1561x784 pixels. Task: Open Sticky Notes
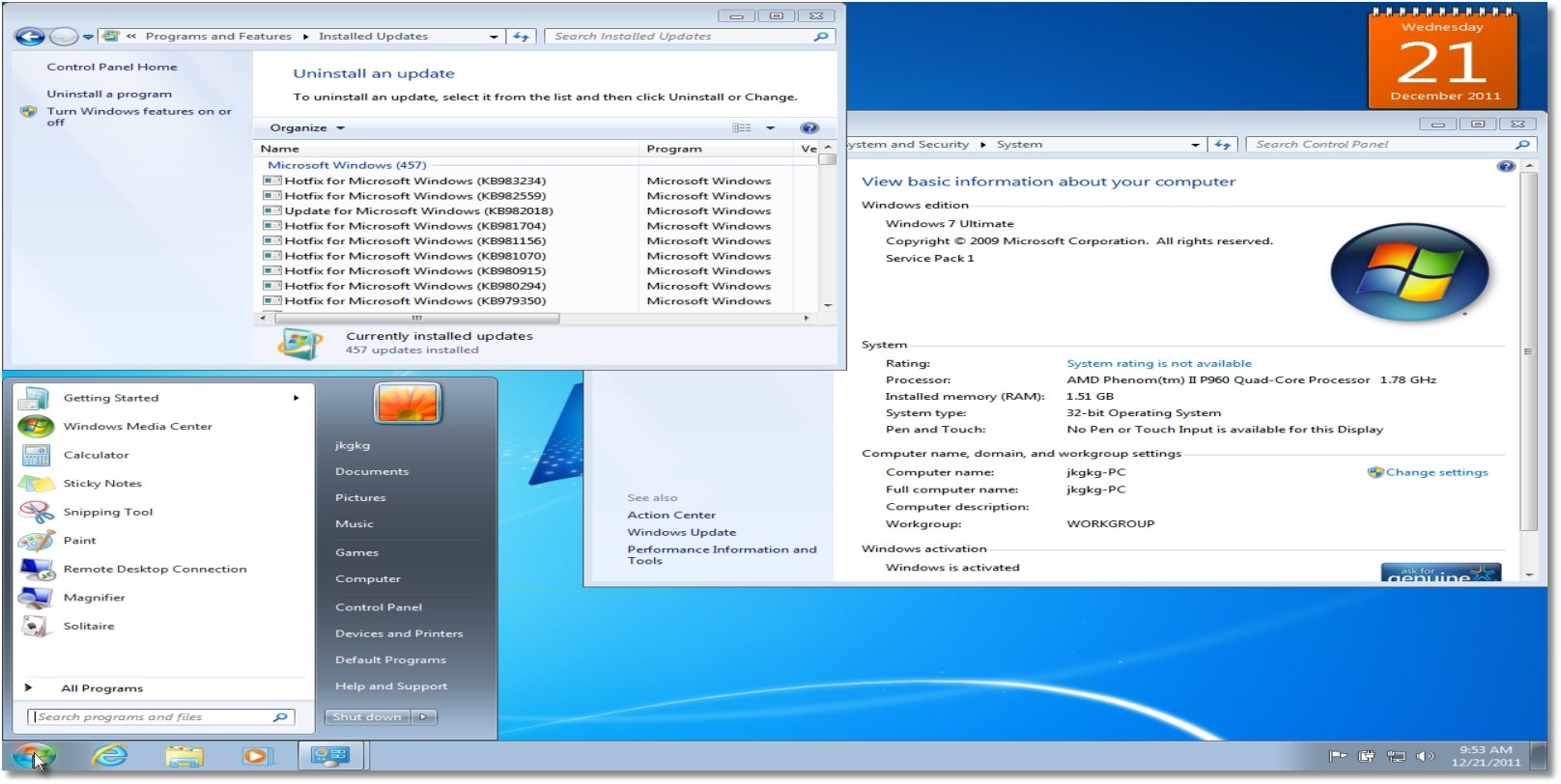pos(102,484)
